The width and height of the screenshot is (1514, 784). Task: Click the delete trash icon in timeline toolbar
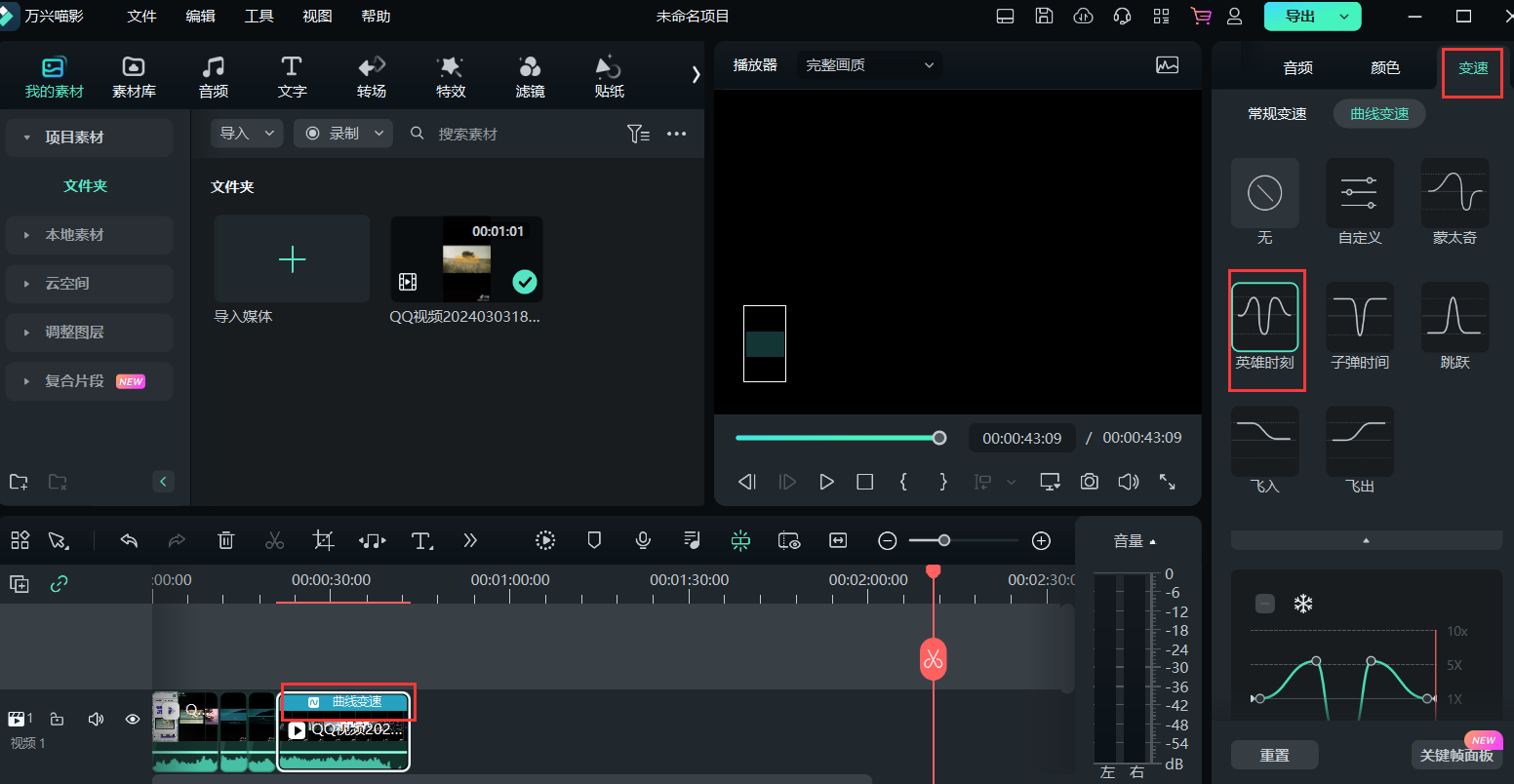point(225,540)
